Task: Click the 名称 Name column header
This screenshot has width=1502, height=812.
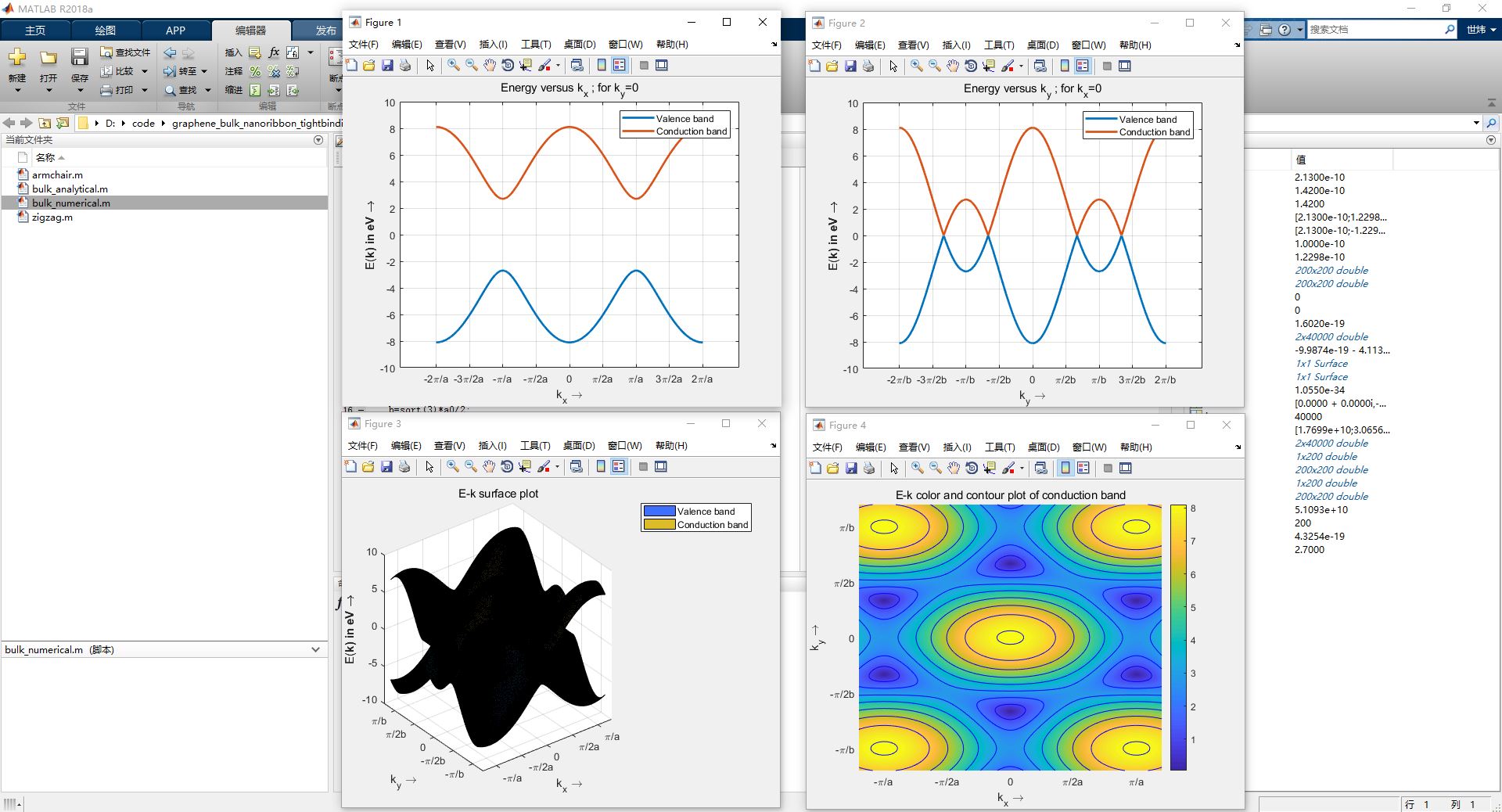Action: coord(45,157)
